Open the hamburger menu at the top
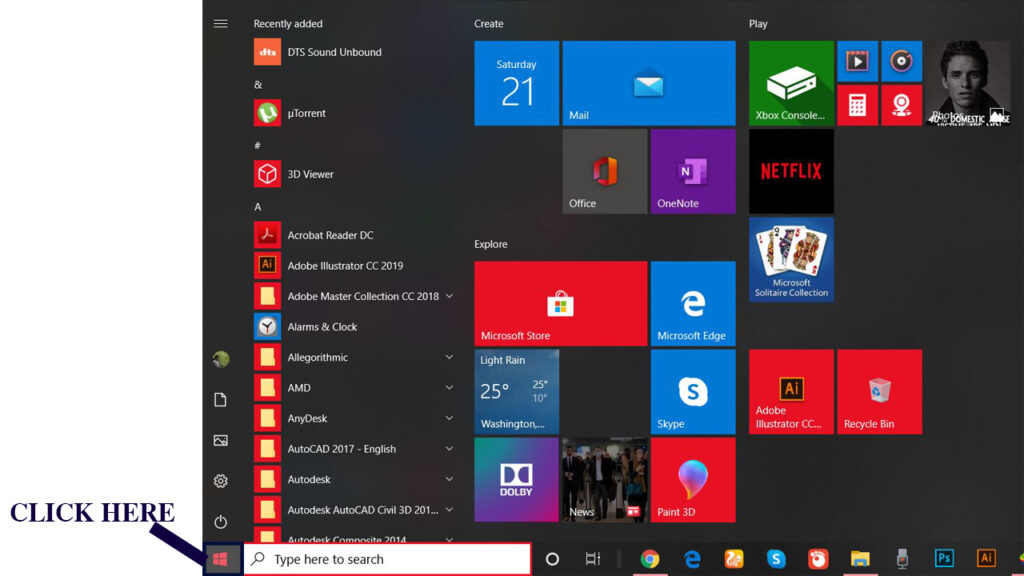The image size is (1024, 576). tap(220, 23)
